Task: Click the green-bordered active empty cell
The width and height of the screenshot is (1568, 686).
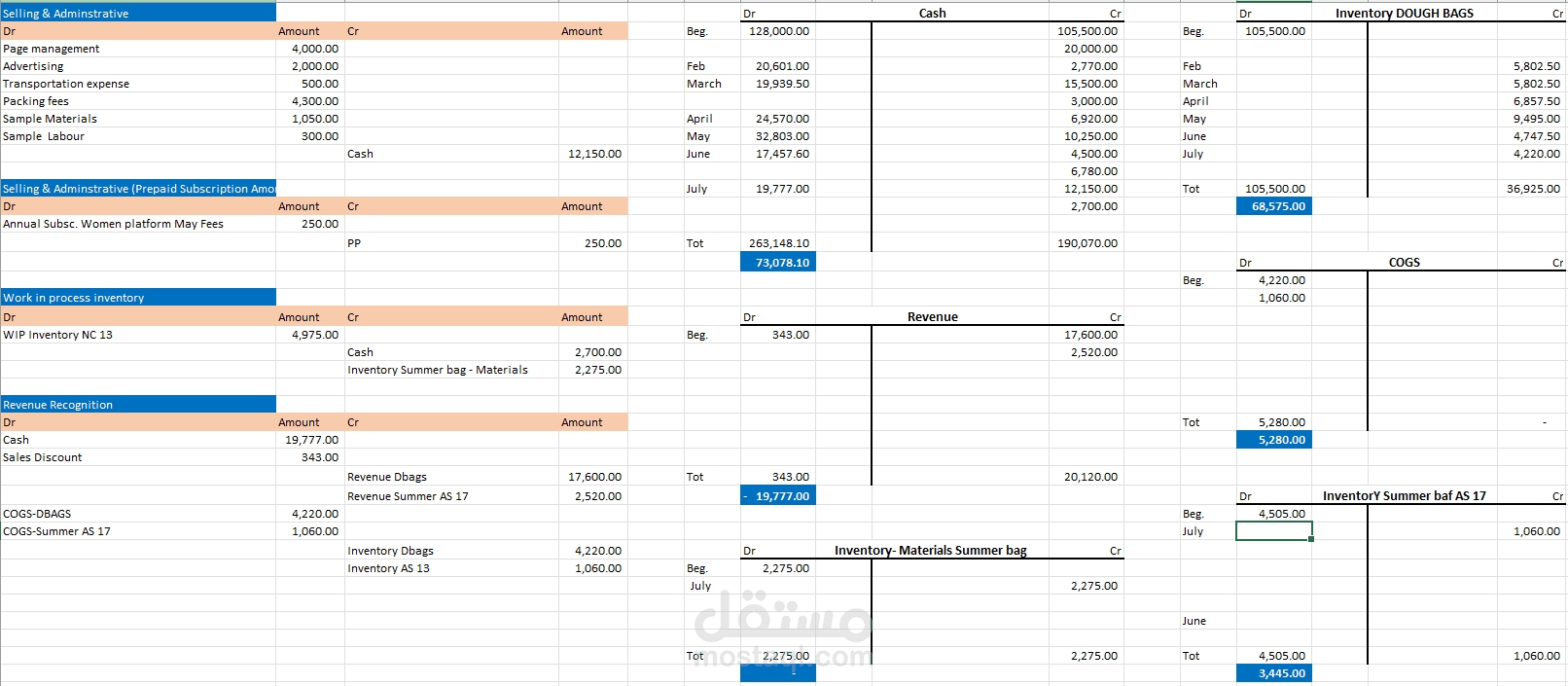Action: click(1274, 531)
